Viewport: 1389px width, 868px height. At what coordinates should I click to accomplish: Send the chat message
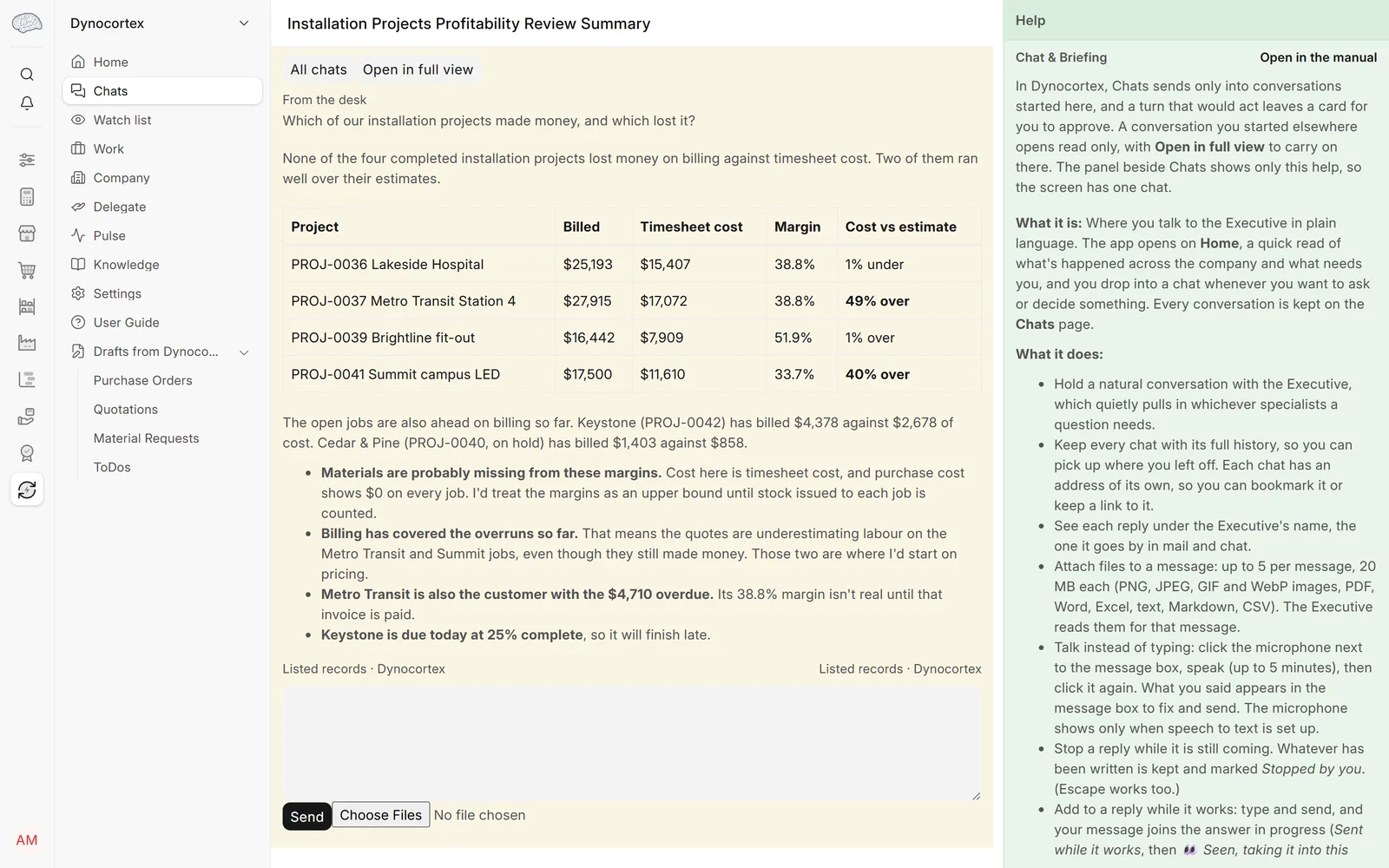(306, 816)
